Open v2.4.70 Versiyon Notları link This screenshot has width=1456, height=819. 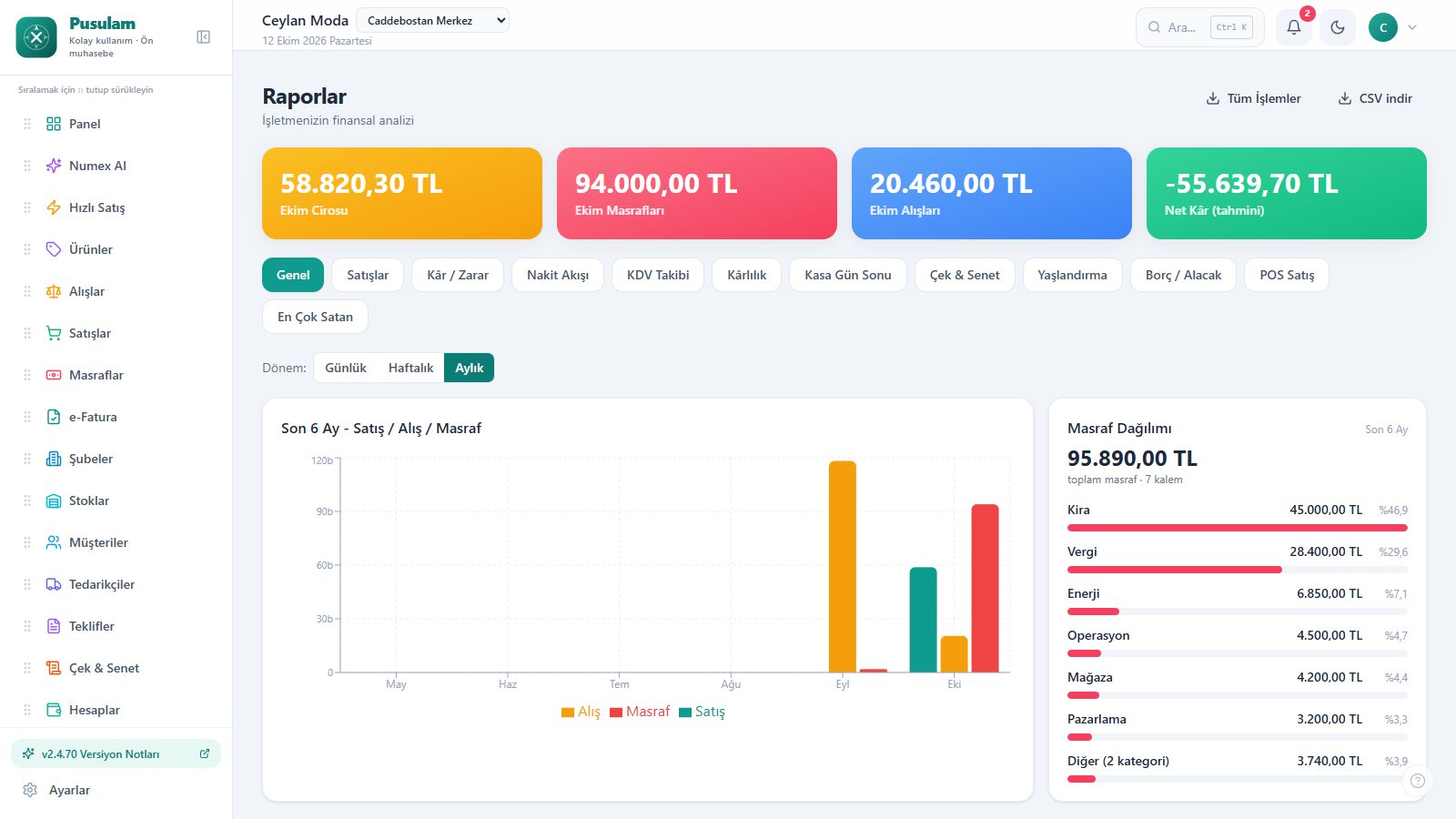point(116,753)
